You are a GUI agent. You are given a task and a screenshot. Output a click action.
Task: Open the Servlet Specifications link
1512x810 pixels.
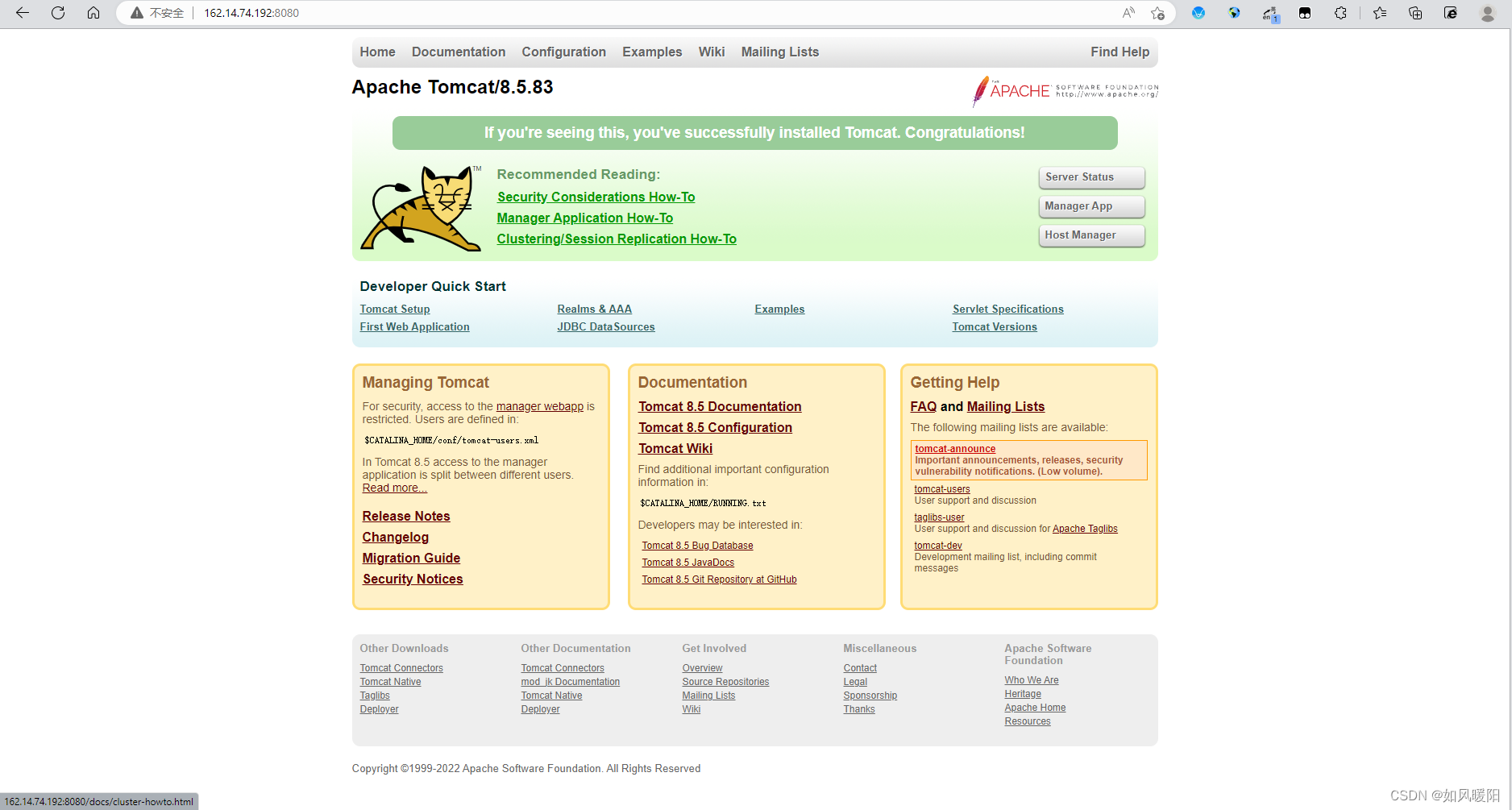(1007, 309)
